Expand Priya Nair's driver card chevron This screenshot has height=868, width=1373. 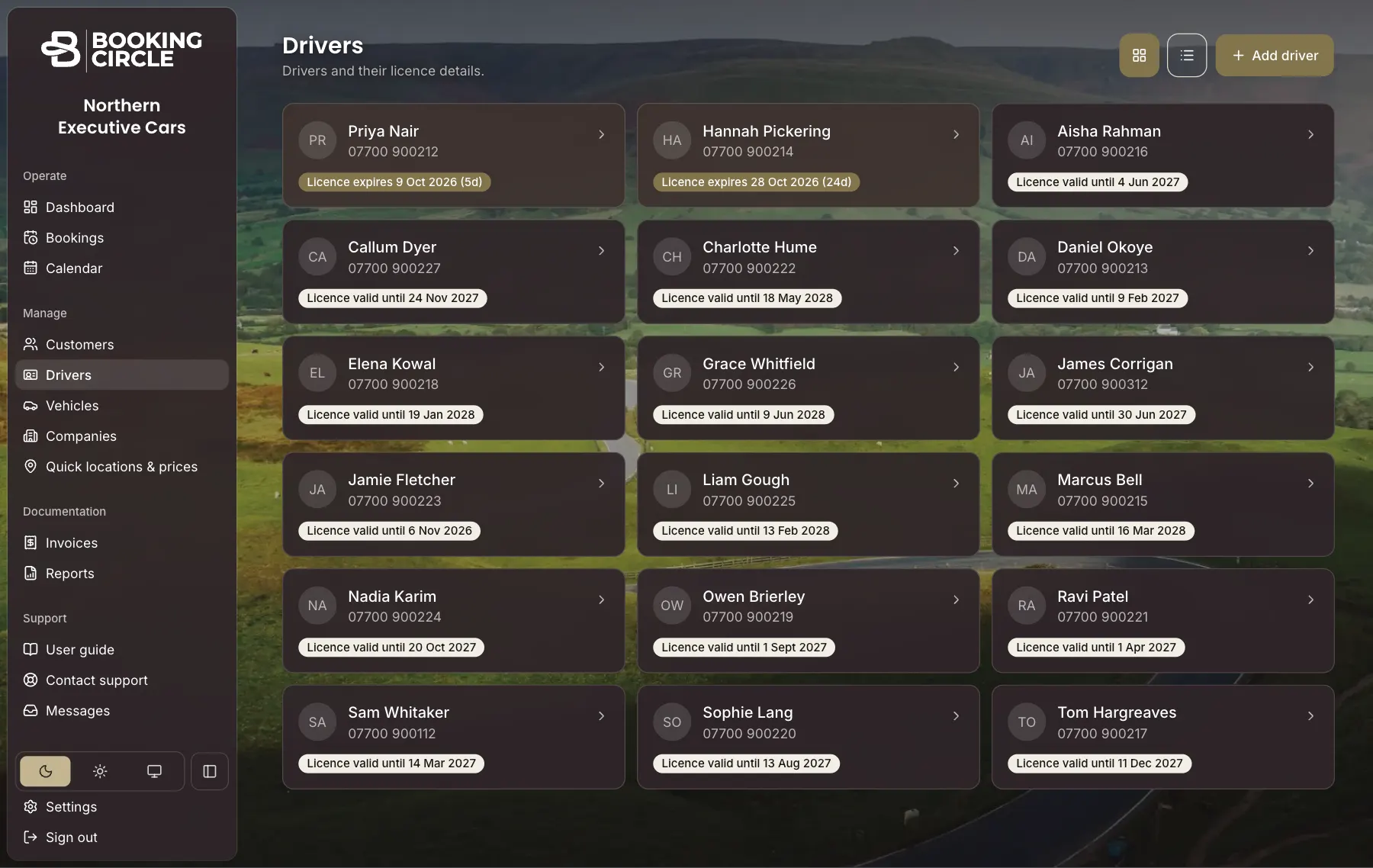click(x=601, y=134)
